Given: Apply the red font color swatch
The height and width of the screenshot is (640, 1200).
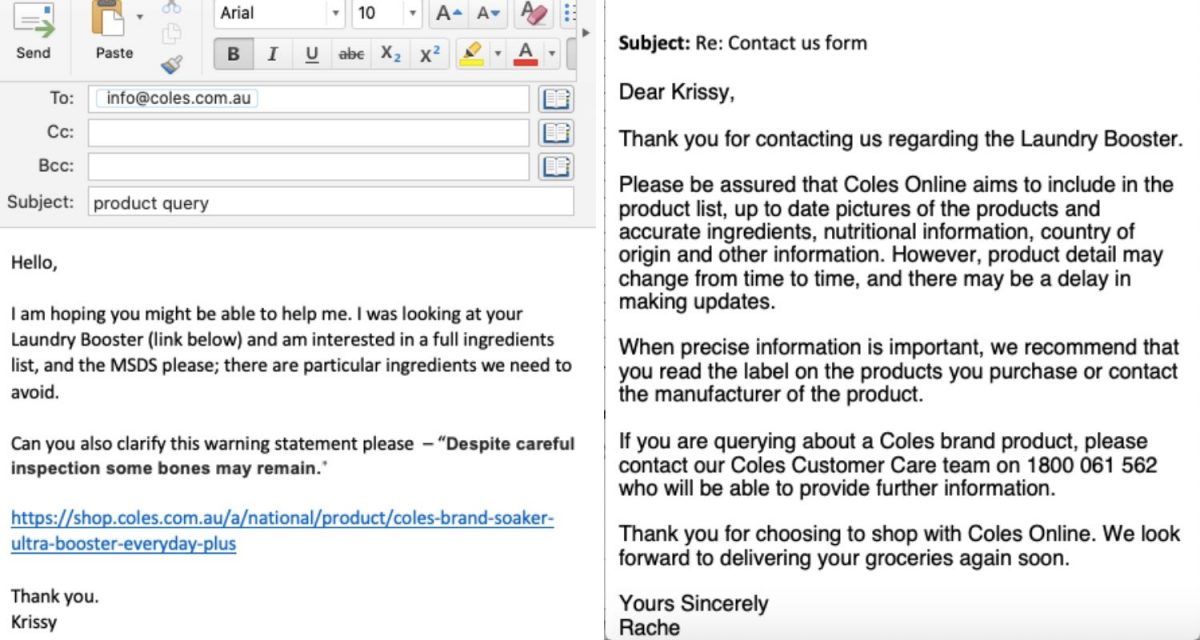Looking at the screenshot, I should [x=525, y=53].
